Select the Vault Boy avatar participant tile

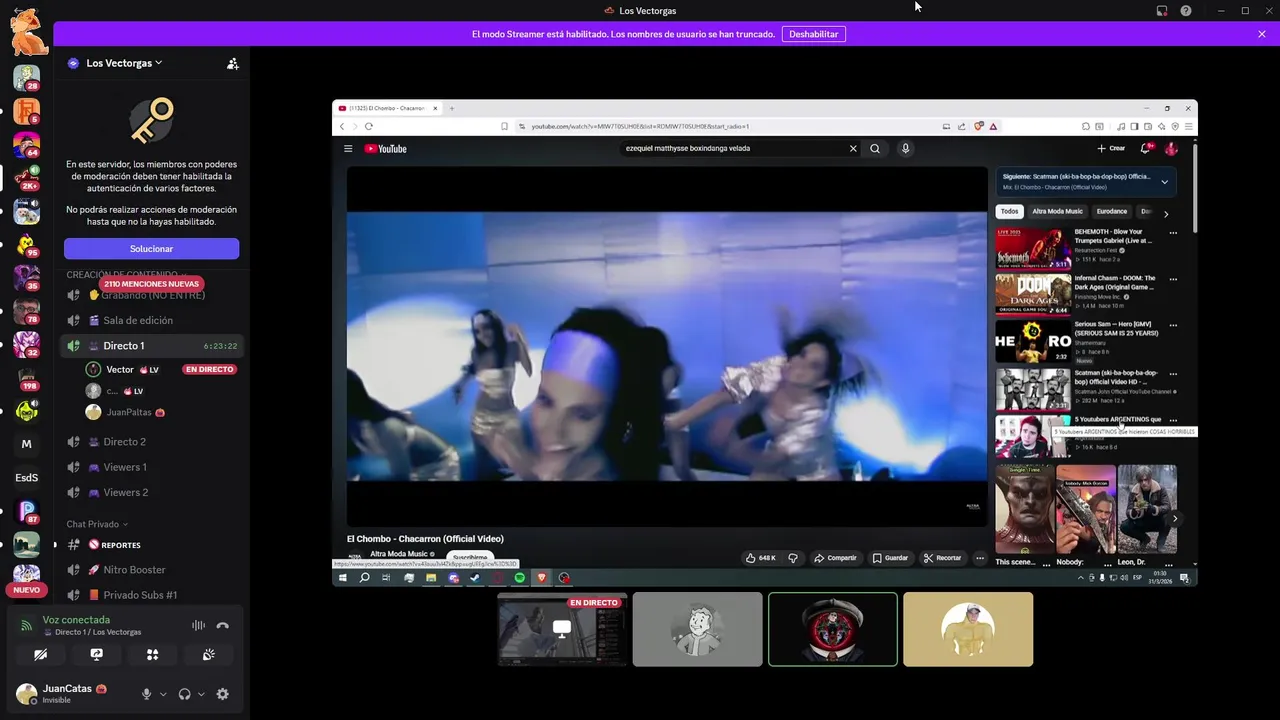698,629
